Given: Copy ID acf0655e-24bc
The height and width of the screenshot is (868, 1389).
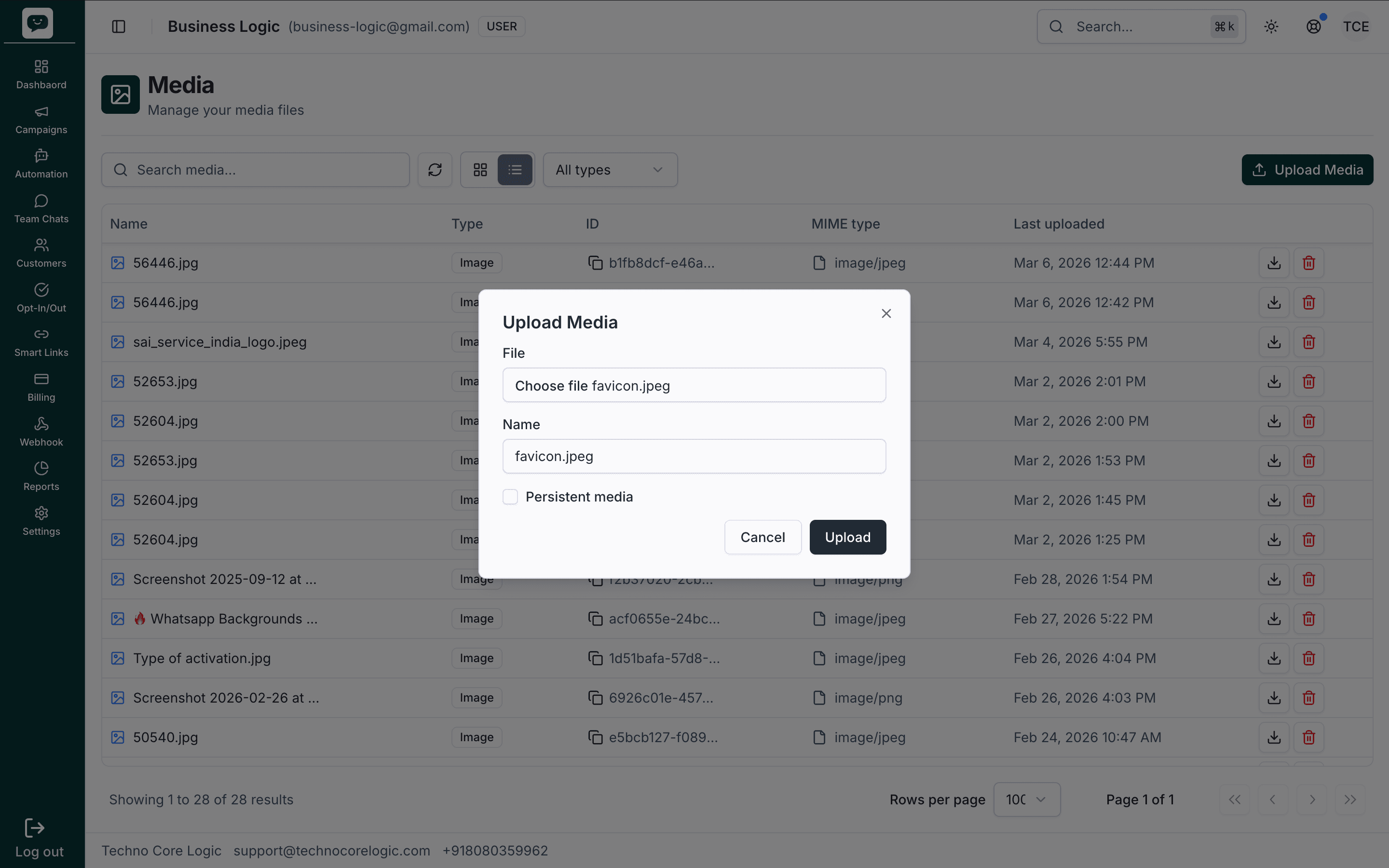Looking at the screenshot, I should point(595,619).
